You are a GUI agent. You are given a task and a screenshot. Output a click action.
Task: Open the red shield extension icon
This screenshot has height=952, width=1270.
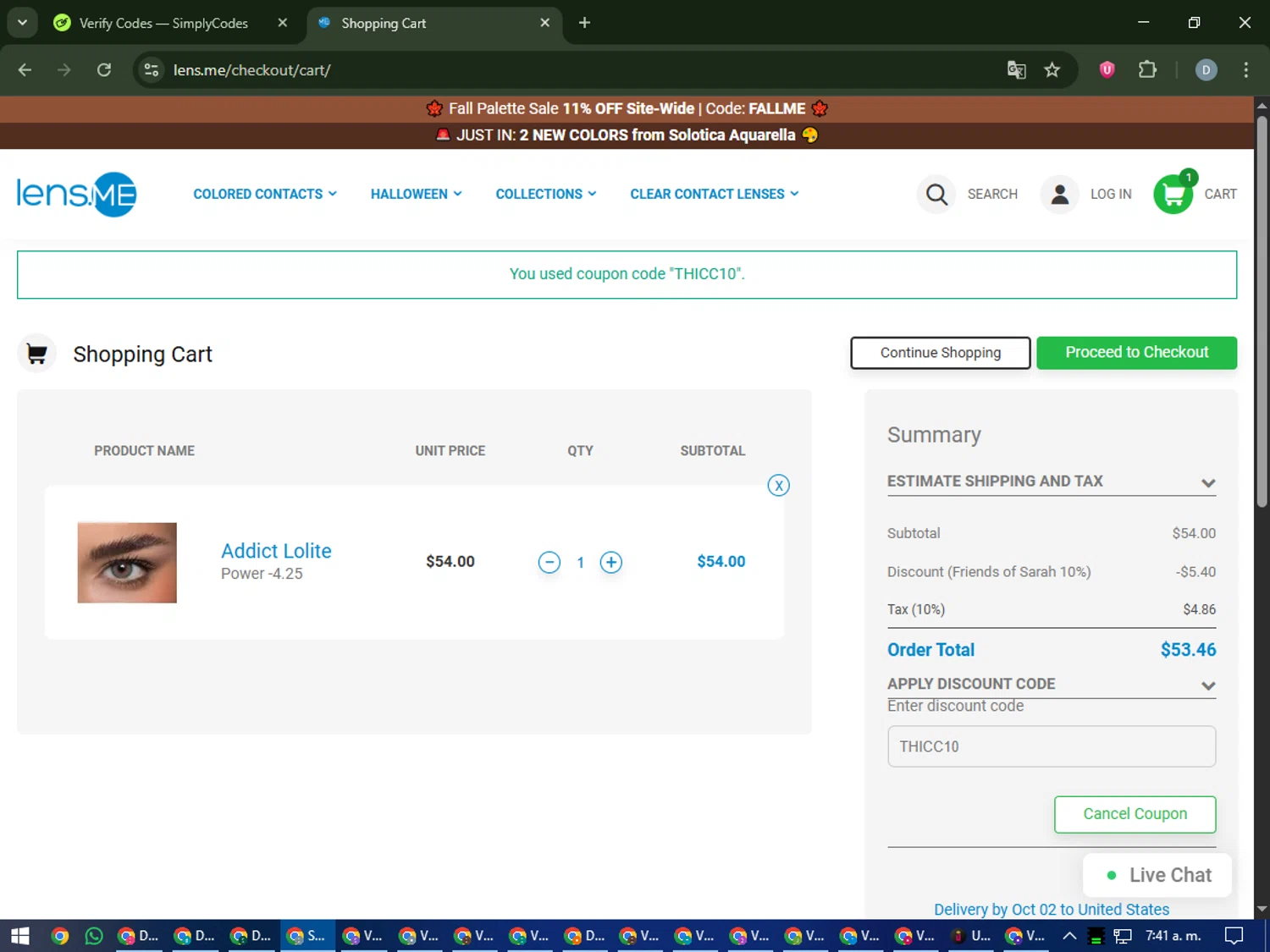coord(1107,70)
